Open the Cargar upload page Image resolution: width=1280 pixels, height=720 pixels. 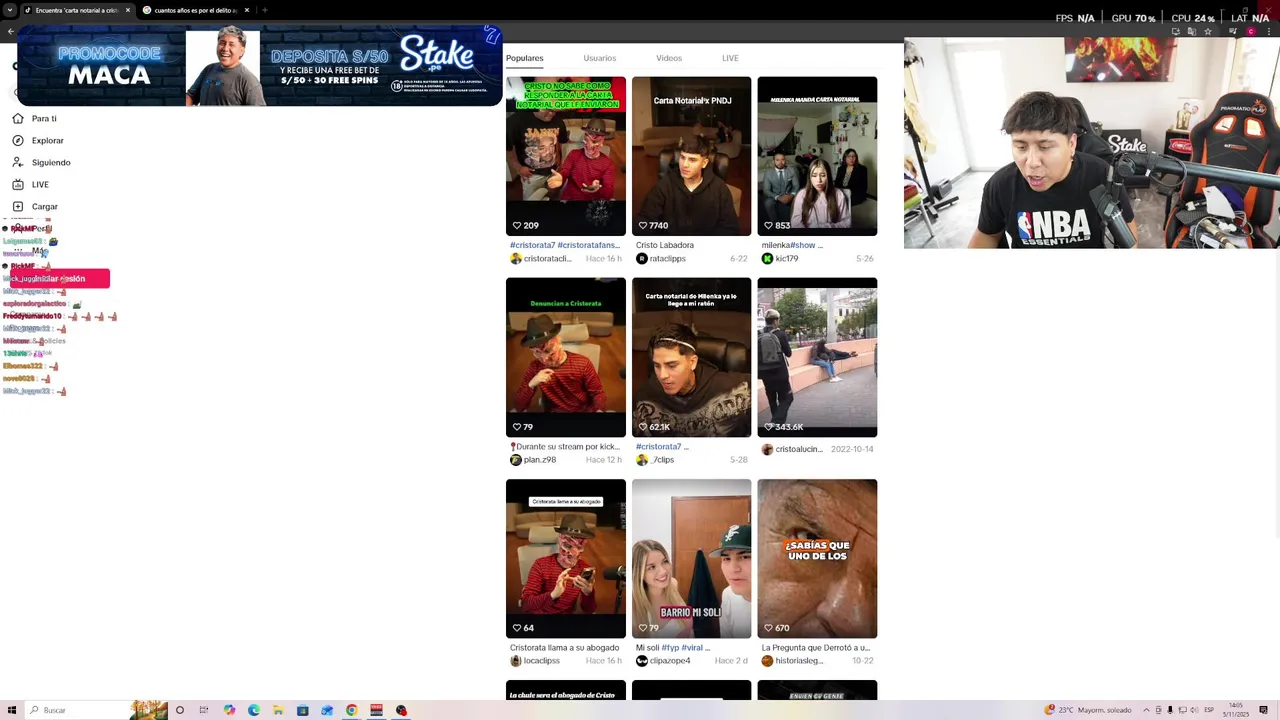[x=35, y=207]
